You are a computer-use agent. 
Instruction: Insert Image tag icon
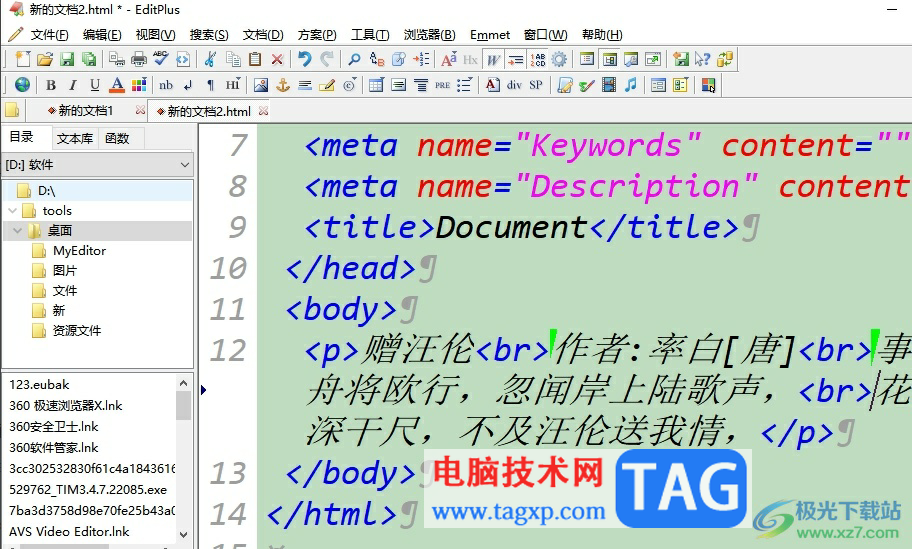click(x=261, y=85)
